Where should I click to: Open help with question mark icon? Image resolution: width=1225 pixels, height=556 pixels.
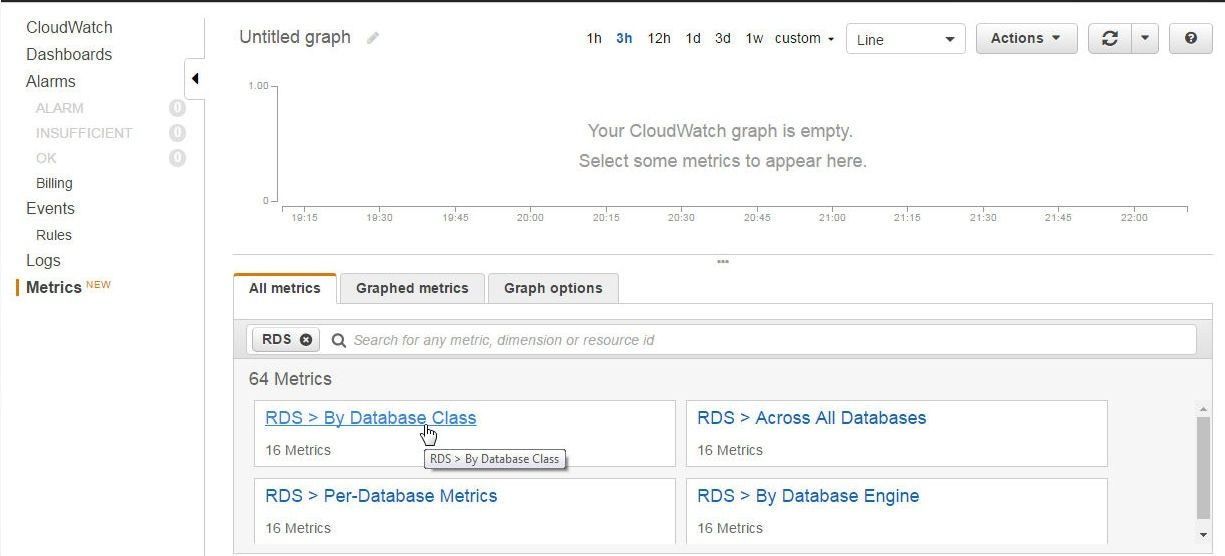[x=1190, y=38]
